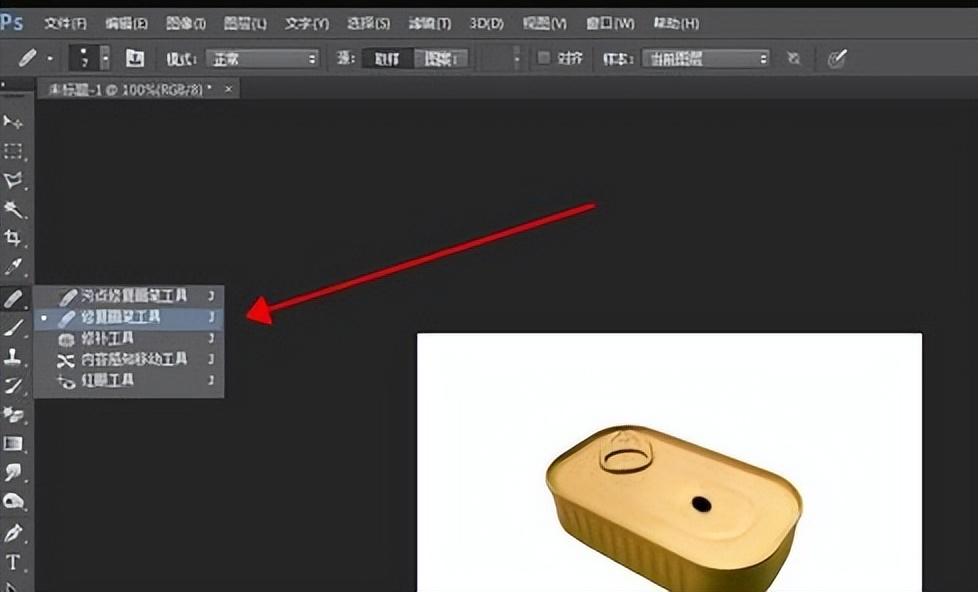Open the 图像(I) menu

tap(185, 24)
